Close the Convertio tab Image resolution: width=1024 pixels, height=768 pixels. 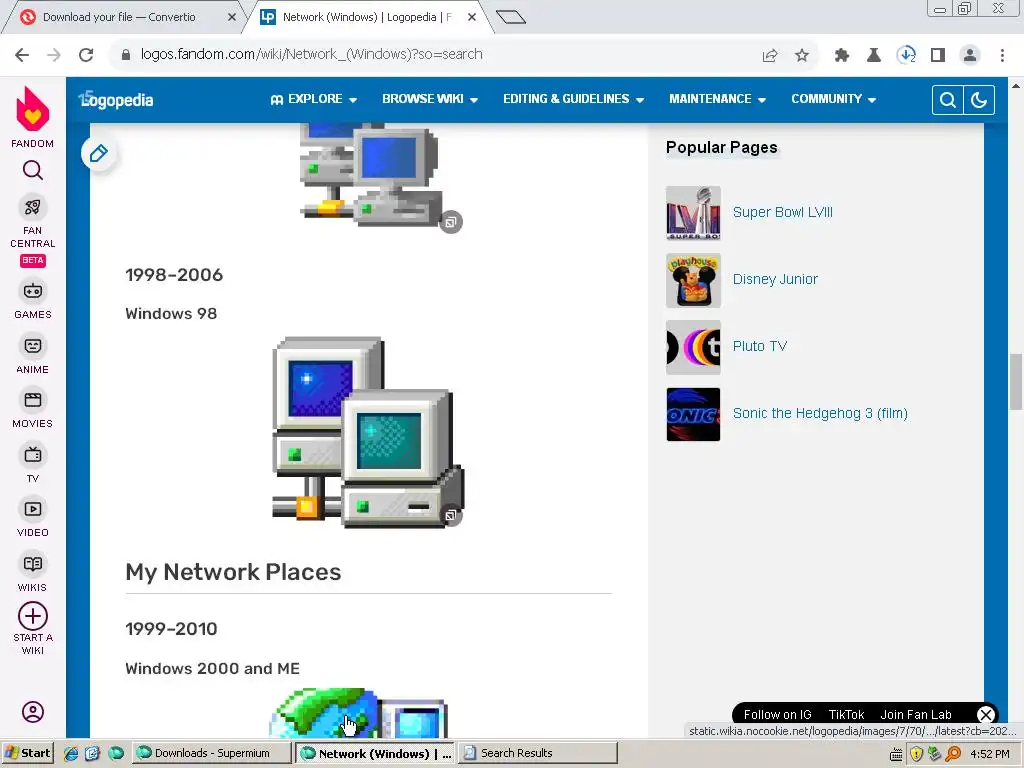pyautogui.click(x=232, y=17)
